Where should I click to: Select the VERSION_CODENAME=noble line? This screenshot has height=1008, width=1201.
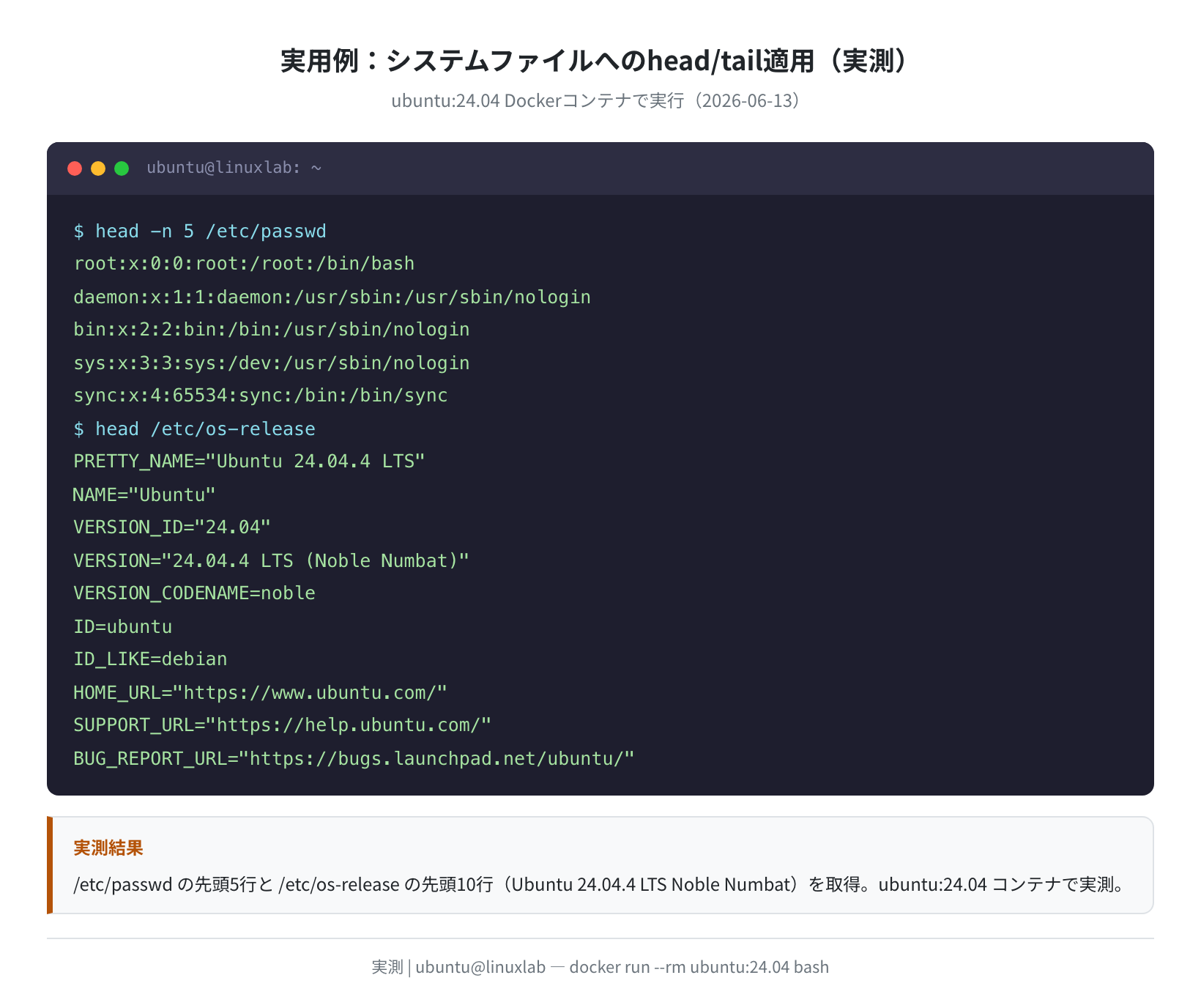pyautogui.click(x=194, y=593)
